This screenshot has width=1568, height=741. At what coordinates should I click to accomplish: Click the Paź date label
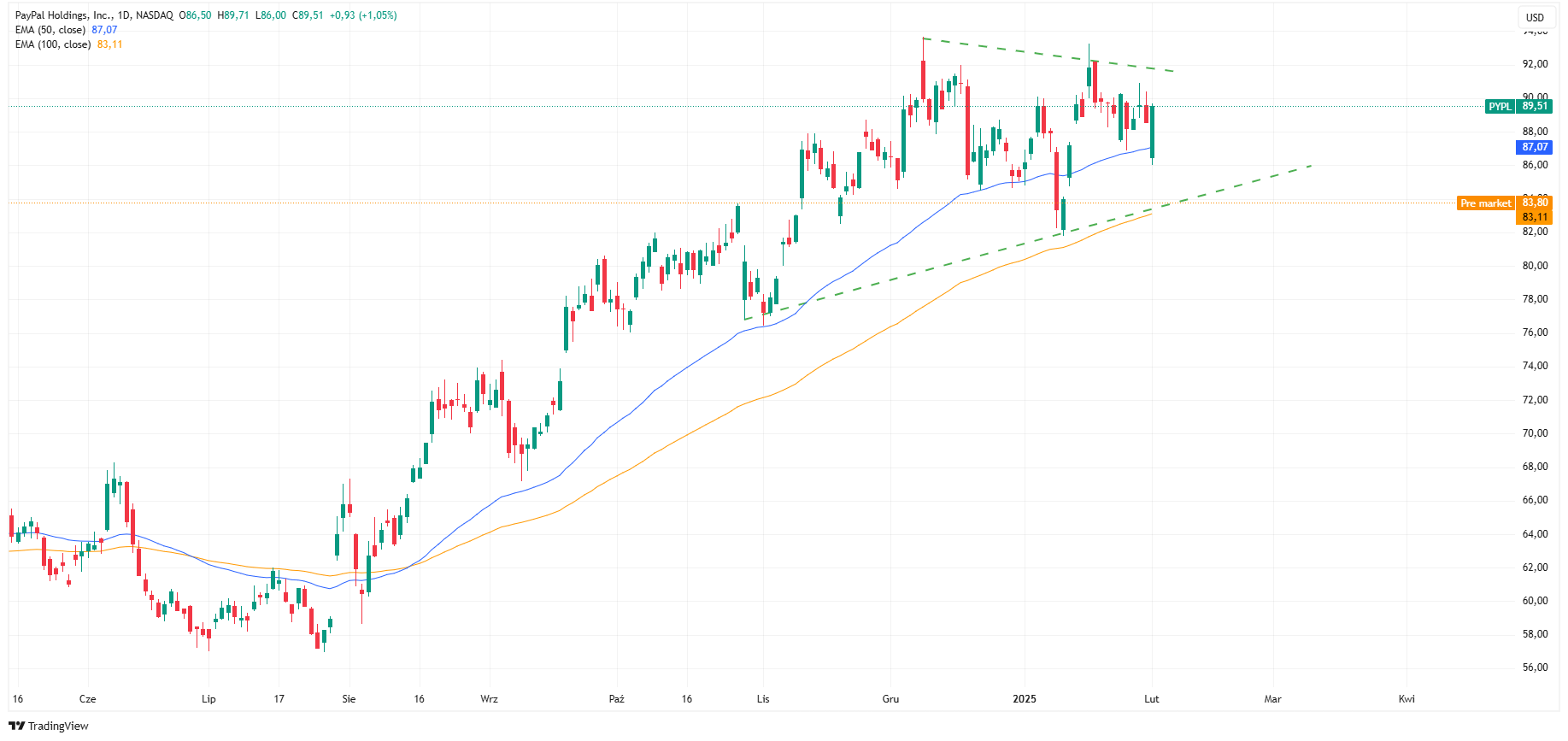pos(617,699)
